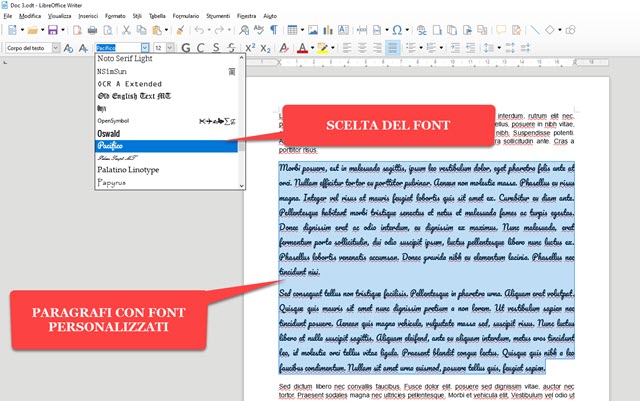Insert a table with the table icon
The width and height of the screenshot is (640, 401).
(x=292, y=30)
